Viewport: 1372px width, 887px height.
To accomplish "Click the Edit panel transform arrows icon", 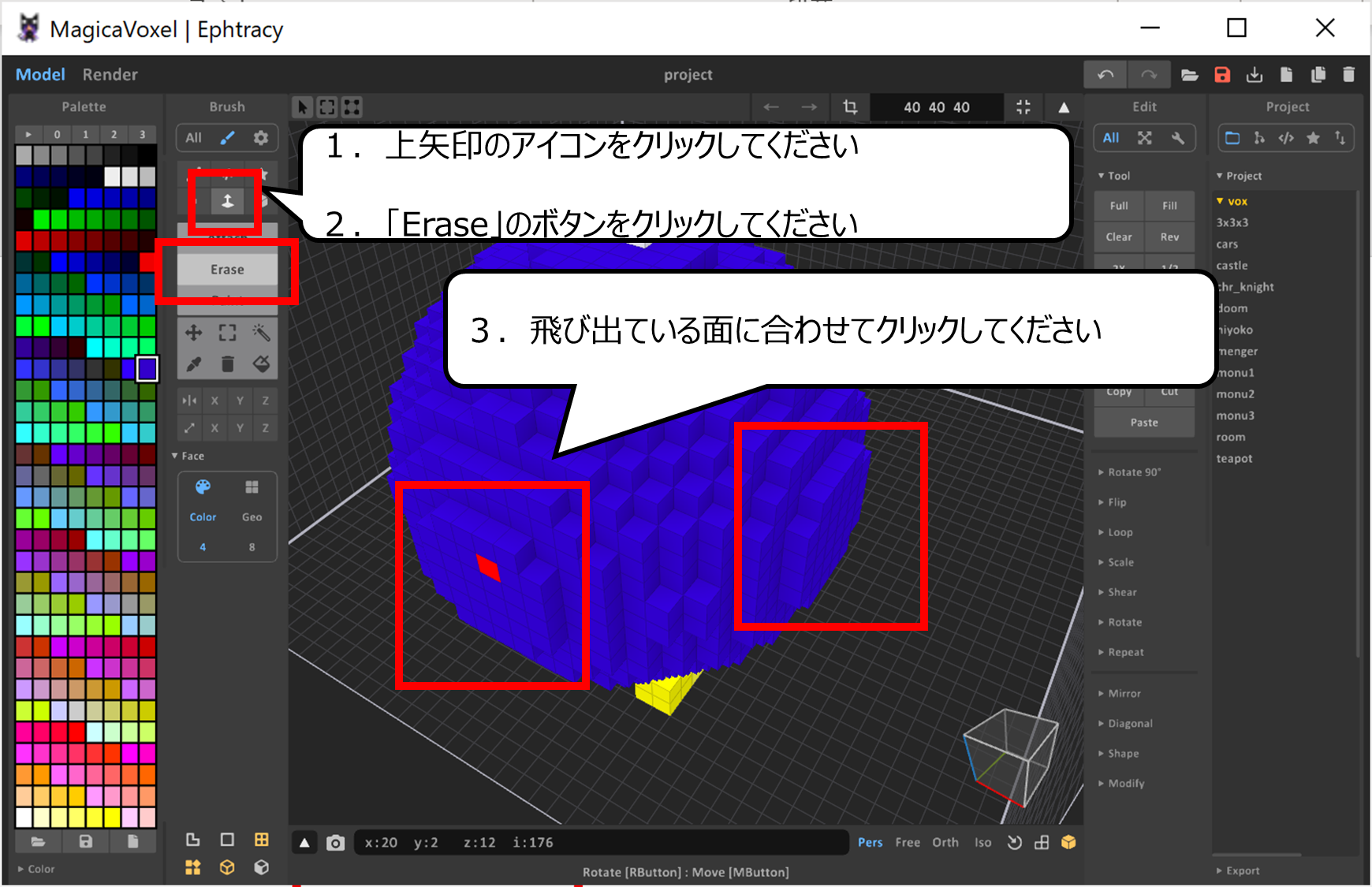I will pos(1145,138).
